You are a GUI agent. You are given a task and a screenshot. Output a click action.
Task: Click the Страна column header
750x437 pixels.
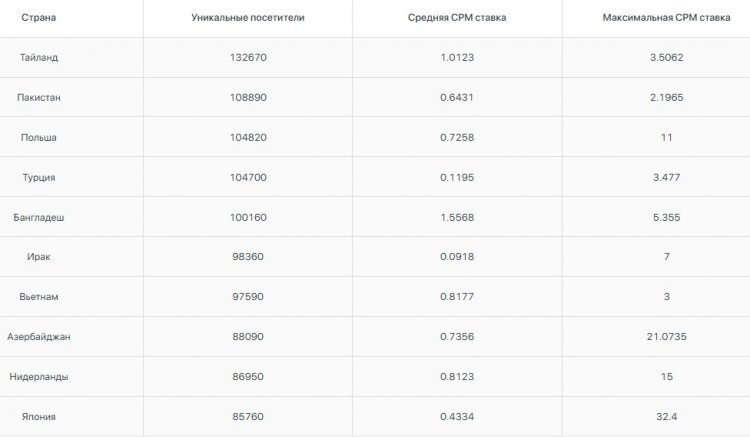click(x=38, y=18)
